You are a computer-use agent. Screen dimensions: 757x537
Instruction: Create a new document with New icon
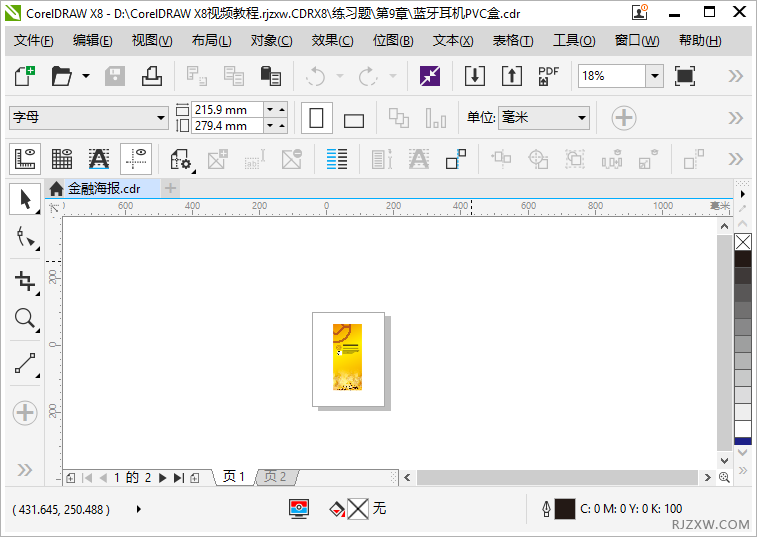pyautogui.click(x=25, y=76)
